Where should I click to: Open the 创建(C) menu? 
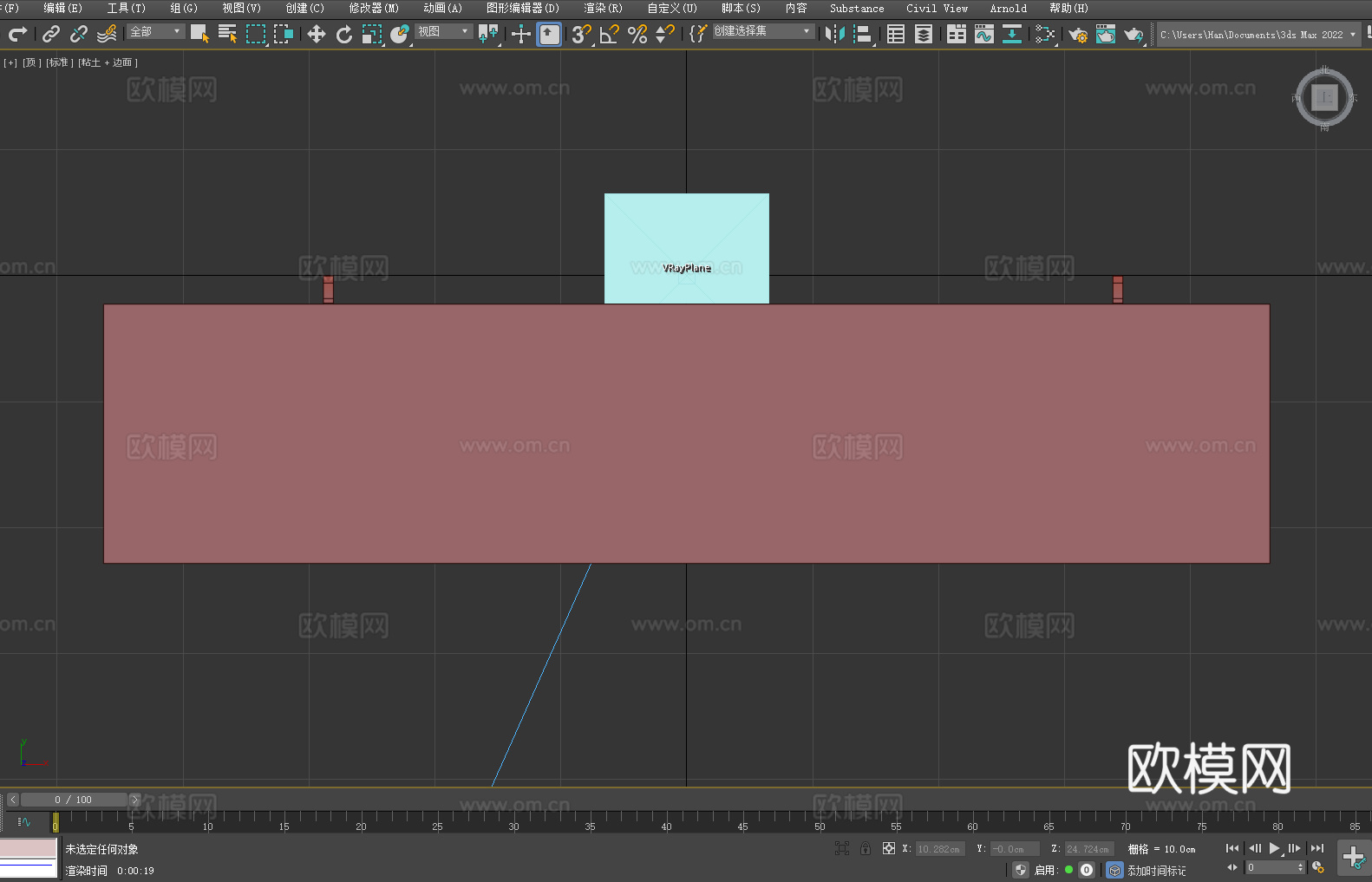point(305,8)
